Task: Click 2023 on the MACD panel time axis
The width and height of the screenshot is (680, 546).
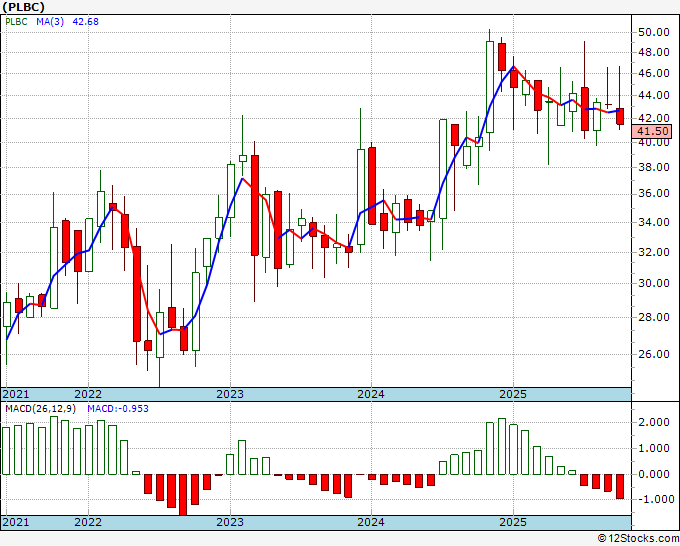Action: [230, 522]
